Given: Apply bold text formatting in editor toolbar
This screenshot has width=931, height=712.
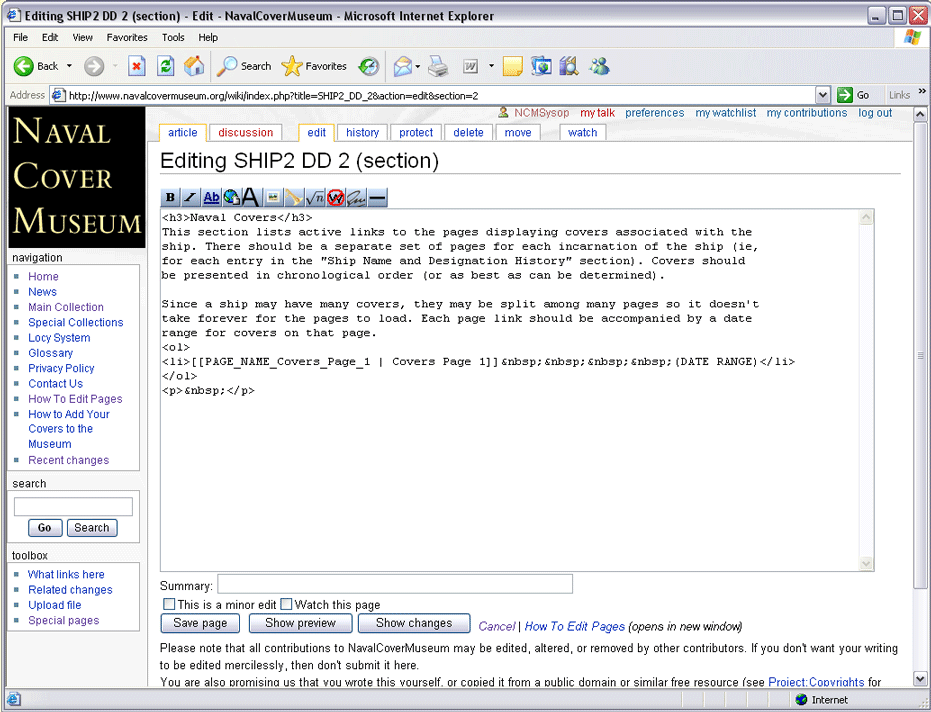Looking at the screenshot, I should [x=170, y=198].
